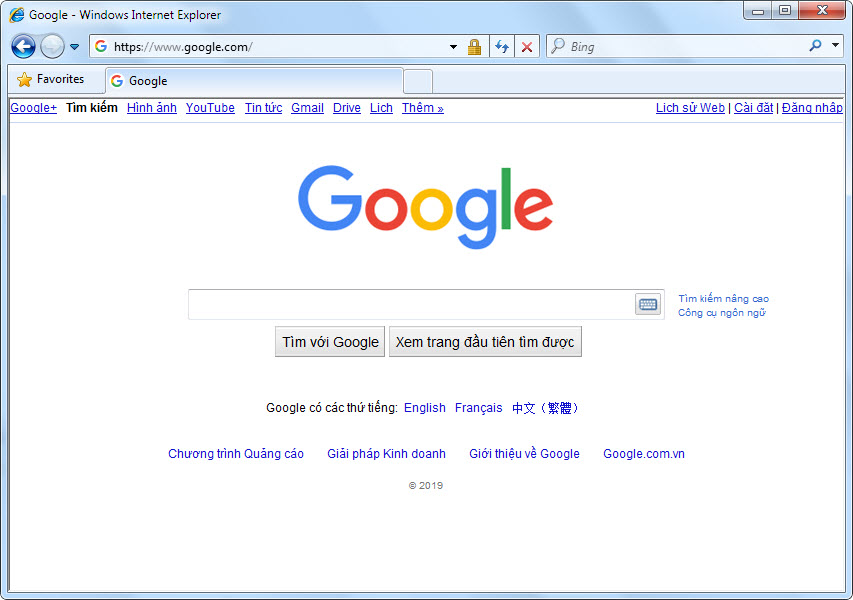Open Công cụ ngôn ngữ link
This screenshot has width=853, height=600.
click(721, 313)
